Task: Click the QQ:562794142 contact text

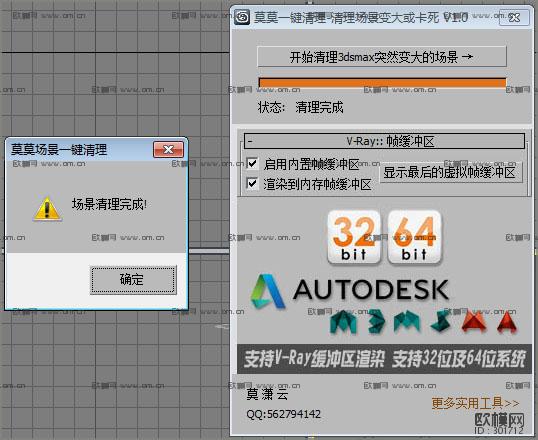Action: [x=283, y=414]
